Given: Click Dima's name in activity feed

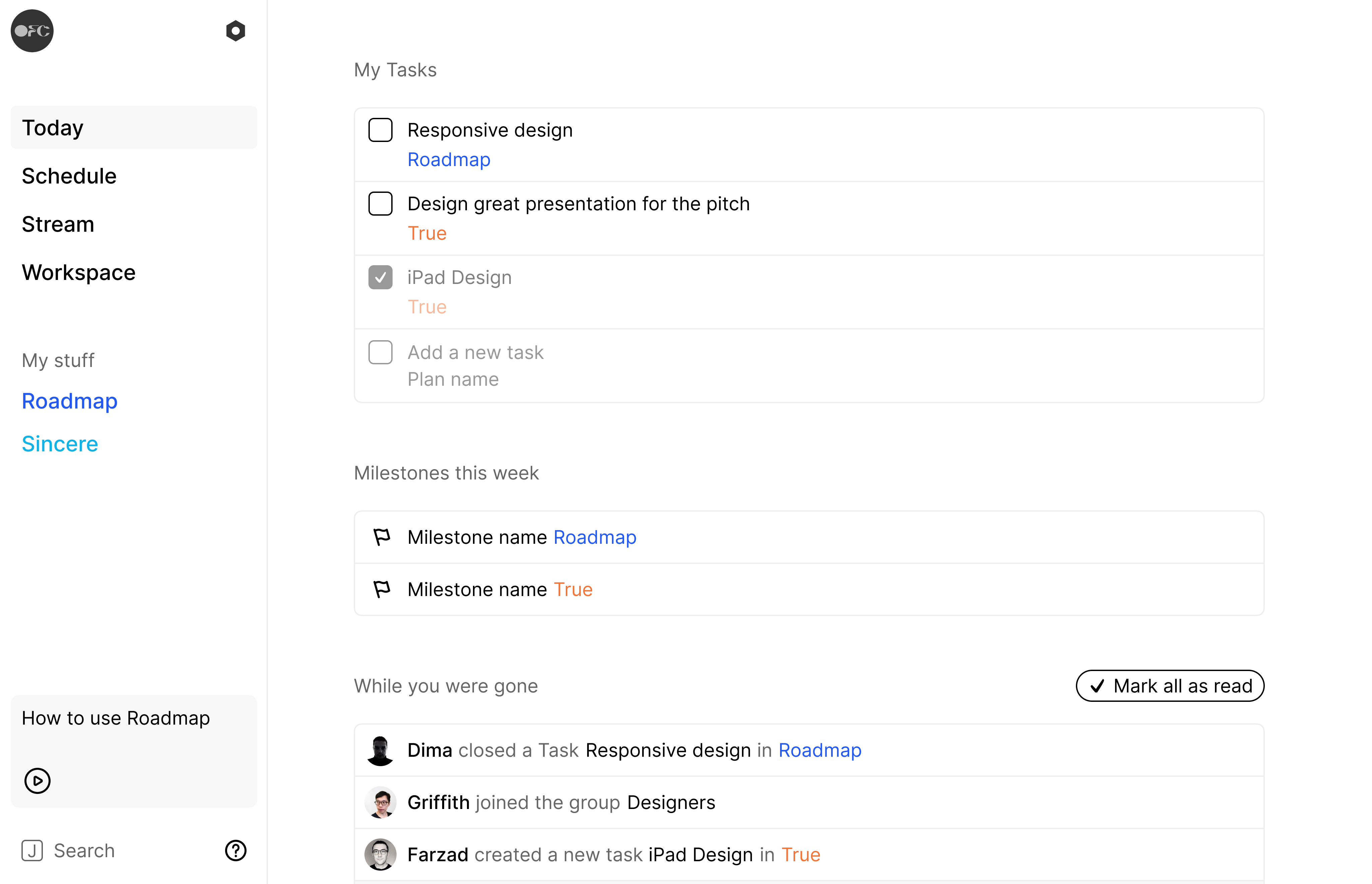Looking at the screenshot, I should coord(429,751).
